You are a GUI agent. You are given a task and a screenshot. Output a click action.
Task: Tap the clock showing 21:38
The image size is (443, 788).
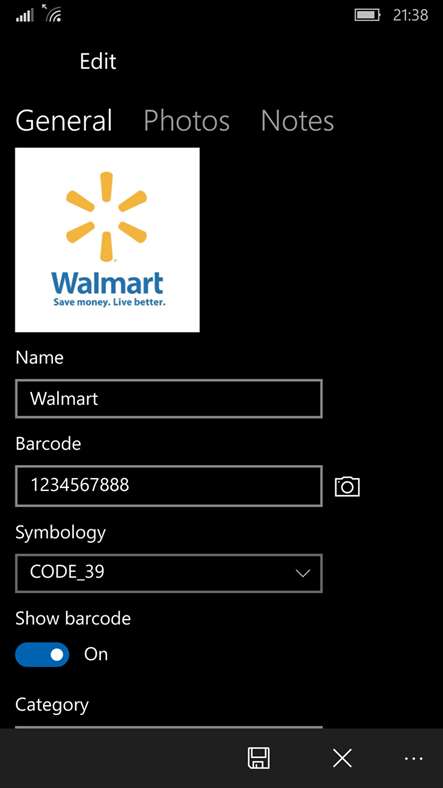click(x=410, y=15)
